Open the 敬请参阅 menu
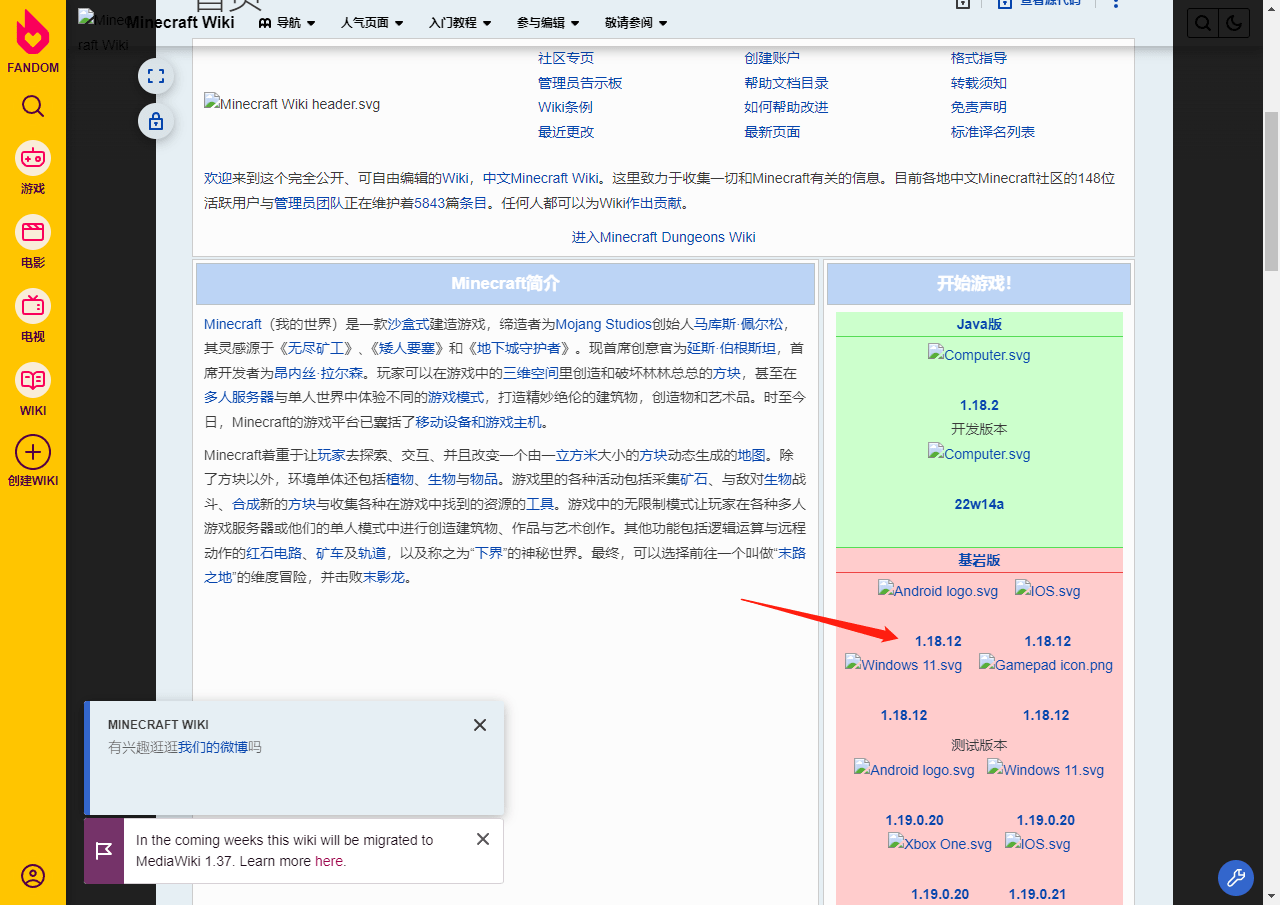The width and height of the screenshot is (1280, 905). (636, 23)
